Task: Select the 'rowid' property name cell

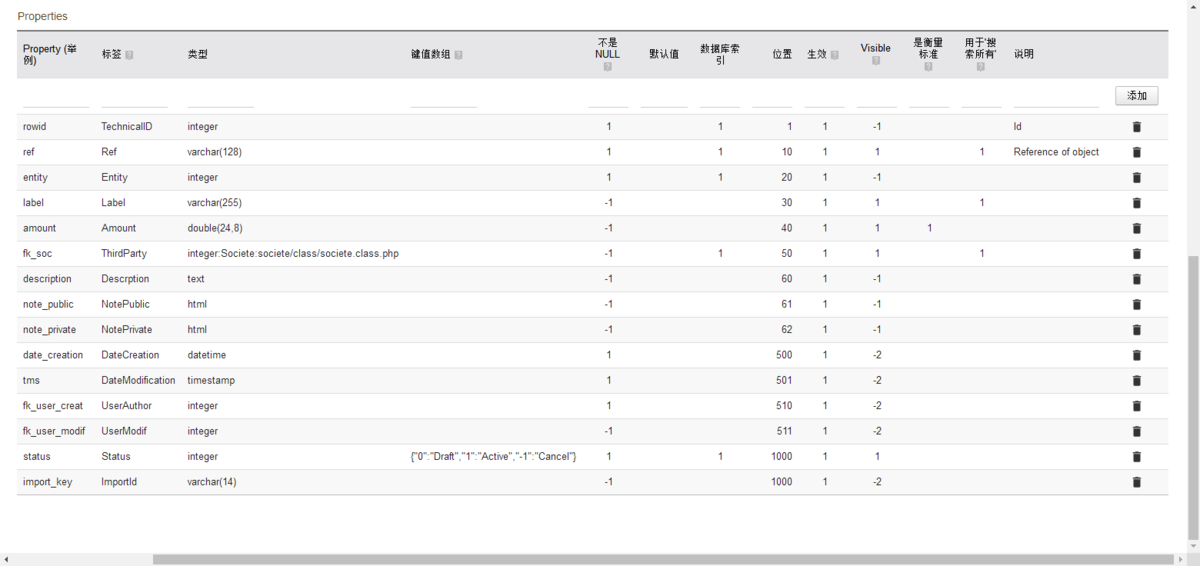Action: (x=35, y=127)
